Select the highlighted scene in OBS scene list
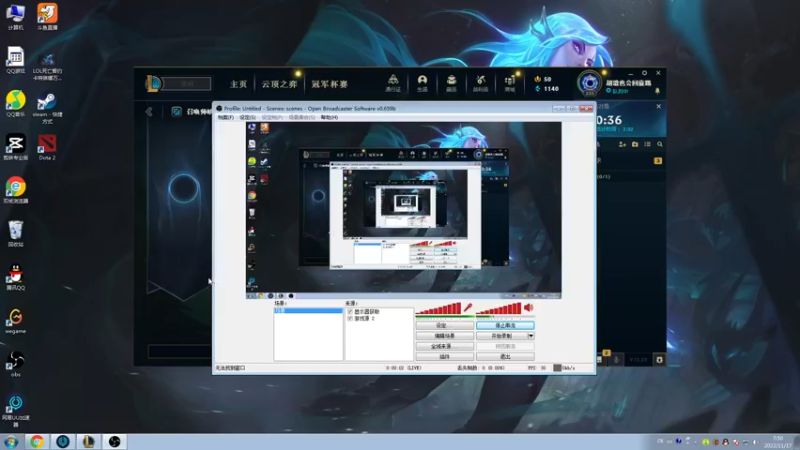 tap(308, 310)
